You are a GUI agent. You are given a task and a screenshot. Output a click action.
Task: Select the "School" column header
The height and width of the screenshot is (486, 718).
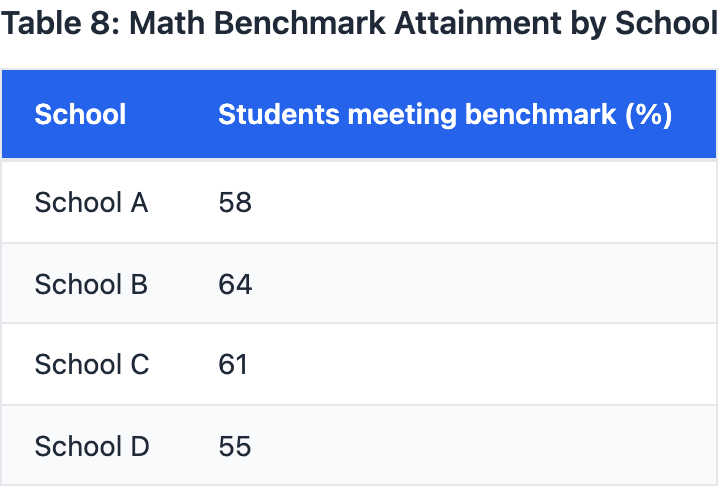pyautogui.click(x=80, y=114)
